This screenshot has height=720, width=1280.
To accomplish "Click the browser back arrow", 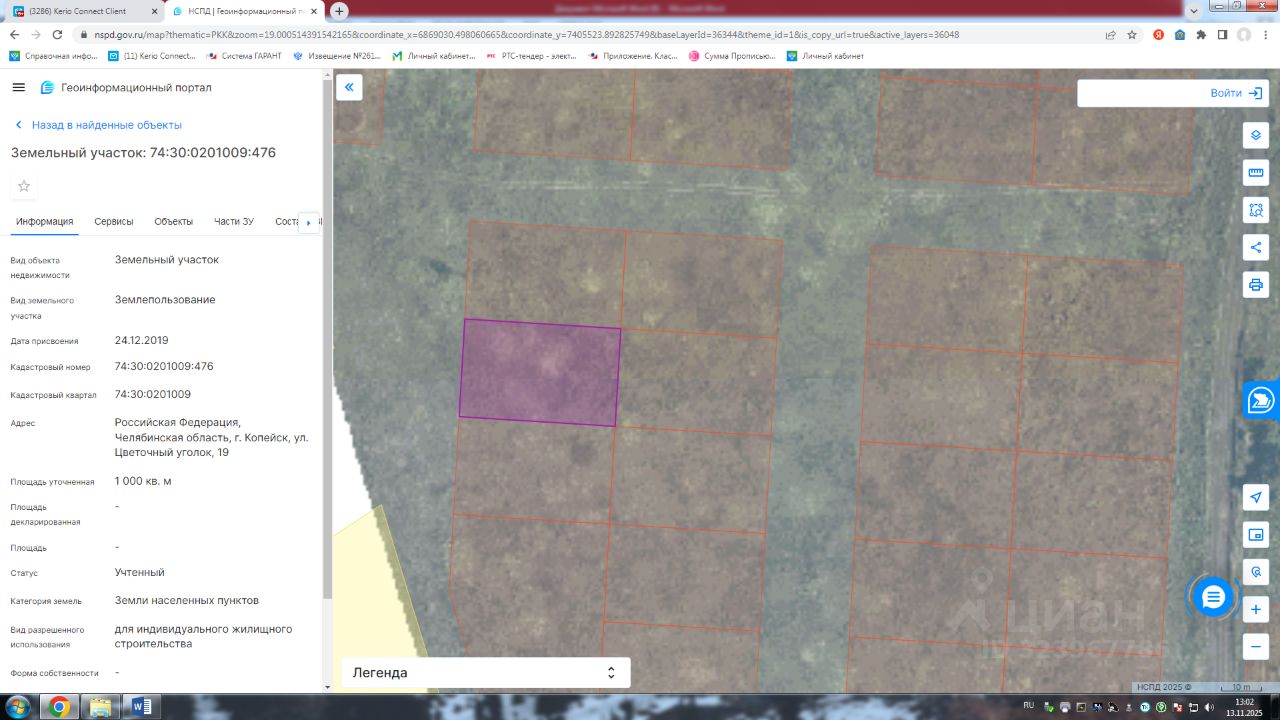I will click(x=14, y=34).
